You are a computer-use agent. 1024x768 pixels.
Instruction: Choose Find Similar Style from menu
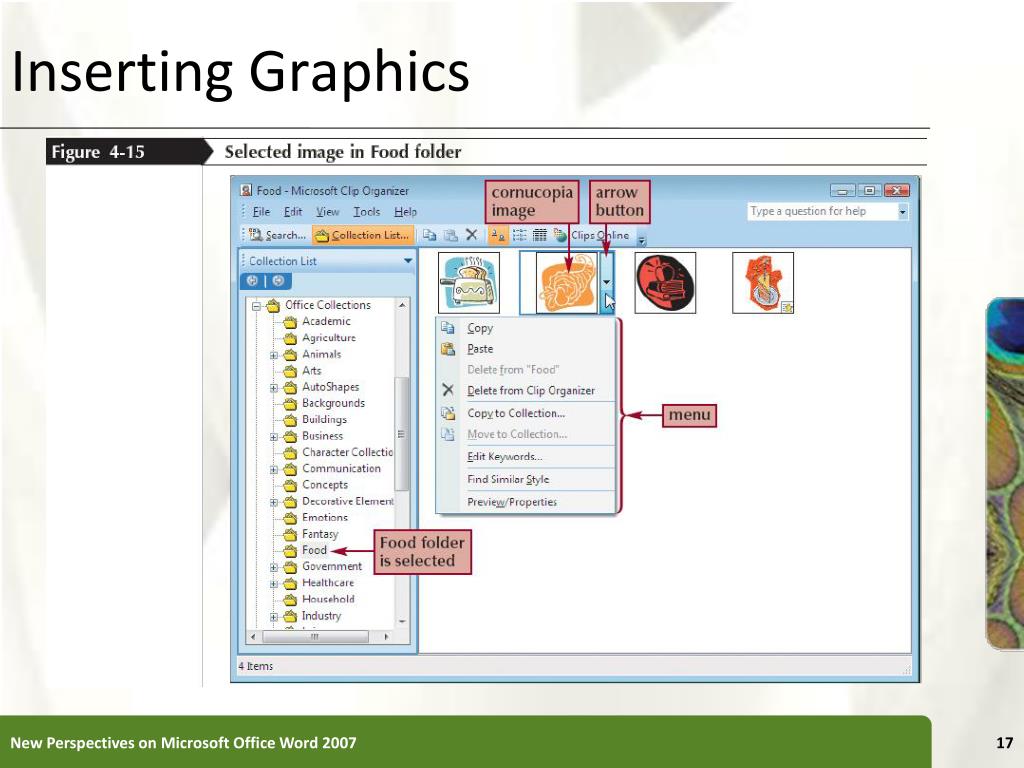(x=526, y=479)
